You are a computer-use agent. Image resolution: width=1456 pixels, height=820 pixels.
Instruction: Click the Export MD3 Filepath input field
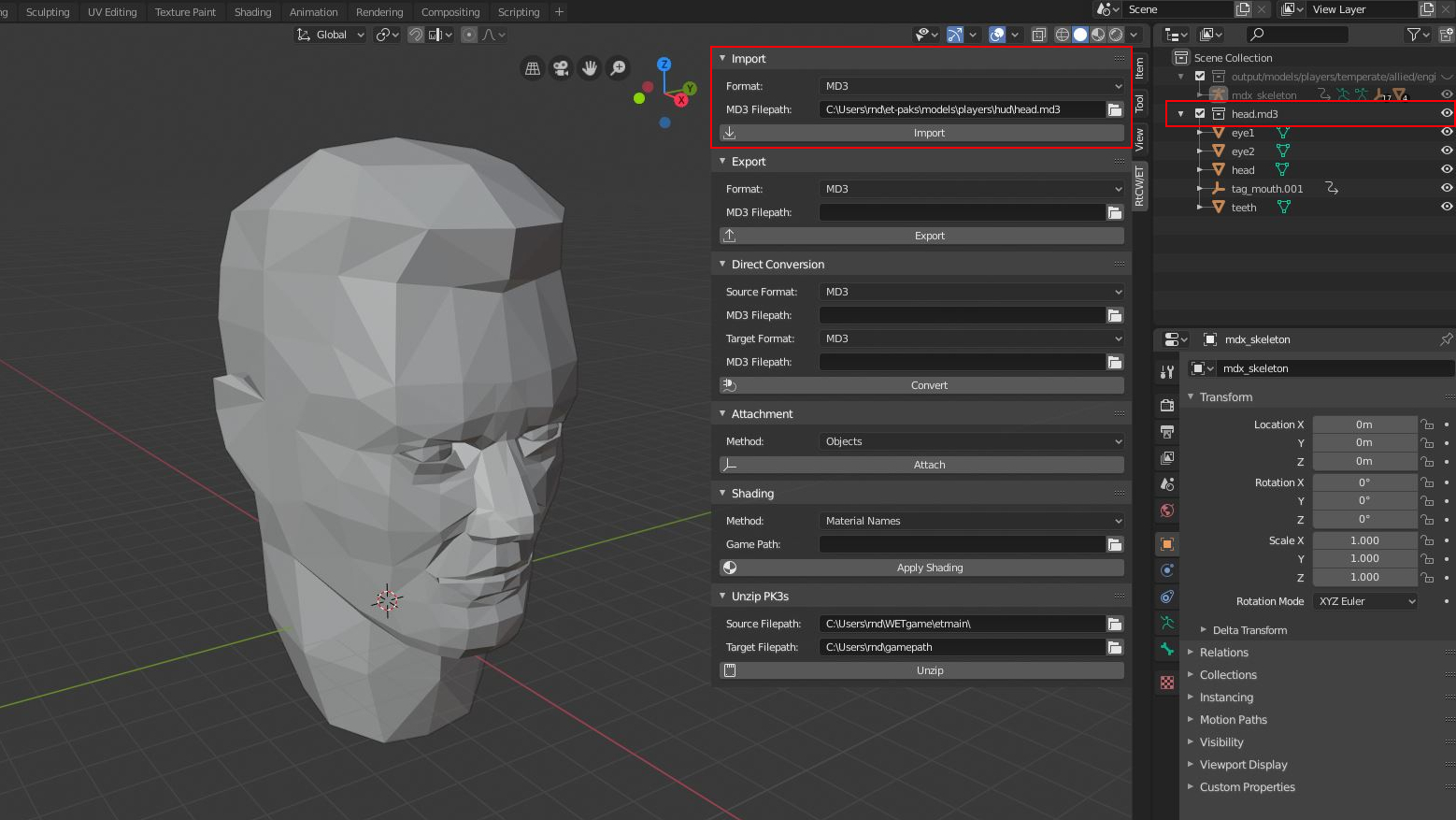click(x=963, y=212)
